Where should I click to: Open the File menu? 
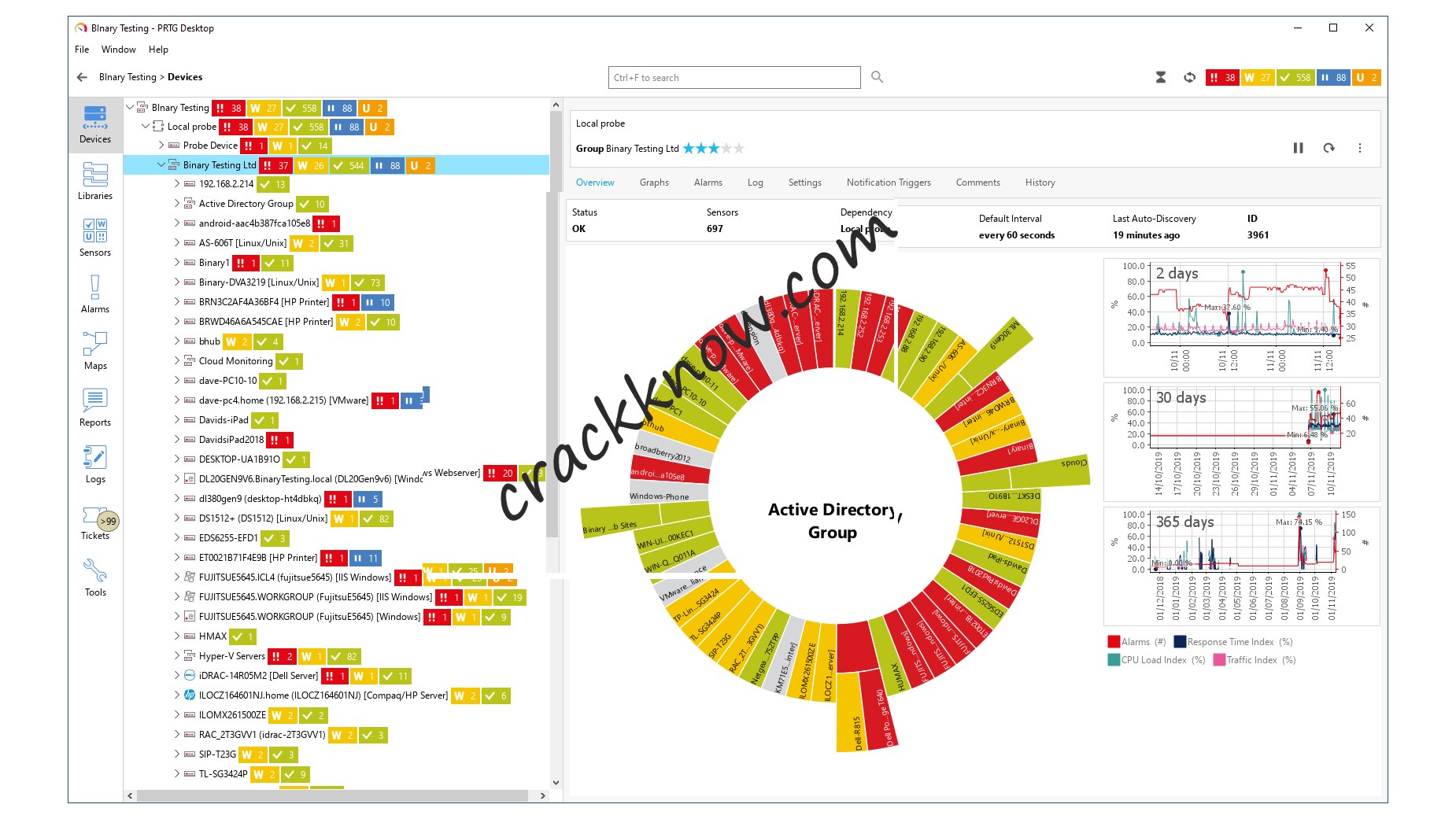click(82, 49)
